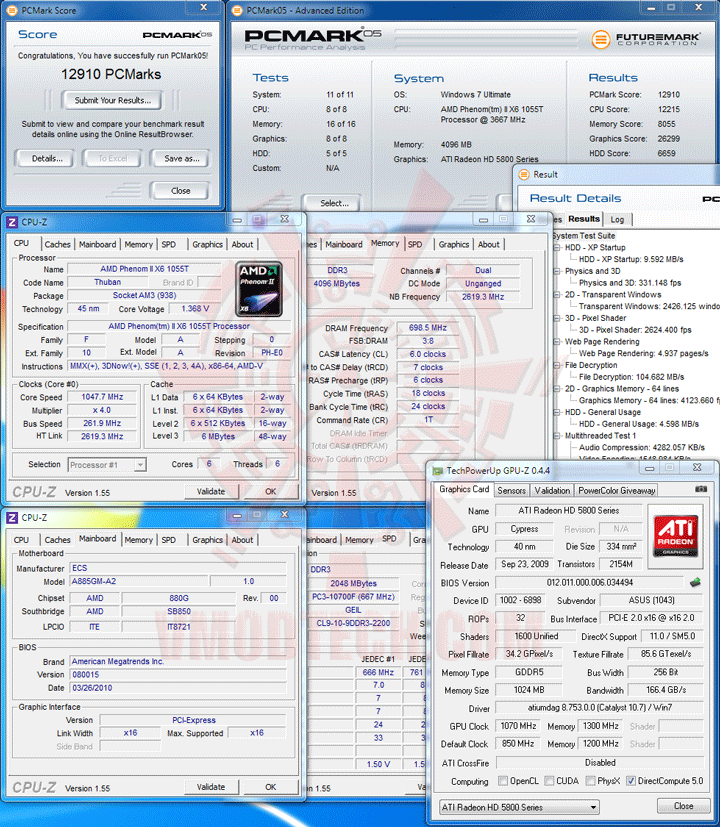Click the DRAM Frequency value 698.5 MHz
Image resolution: width=720 pixels, height=827 pixels.
pos(428,328)
